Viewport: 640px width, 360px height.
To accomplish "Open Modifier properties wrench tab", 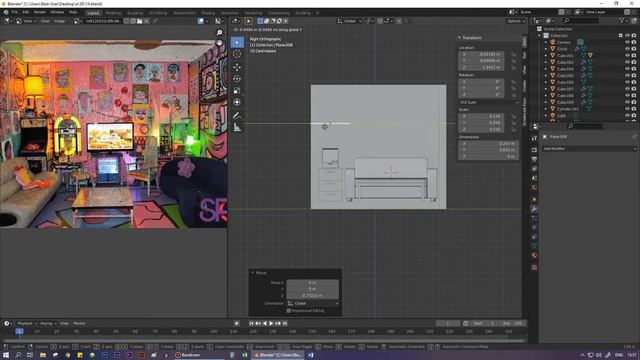I will [x=534, y=209].
